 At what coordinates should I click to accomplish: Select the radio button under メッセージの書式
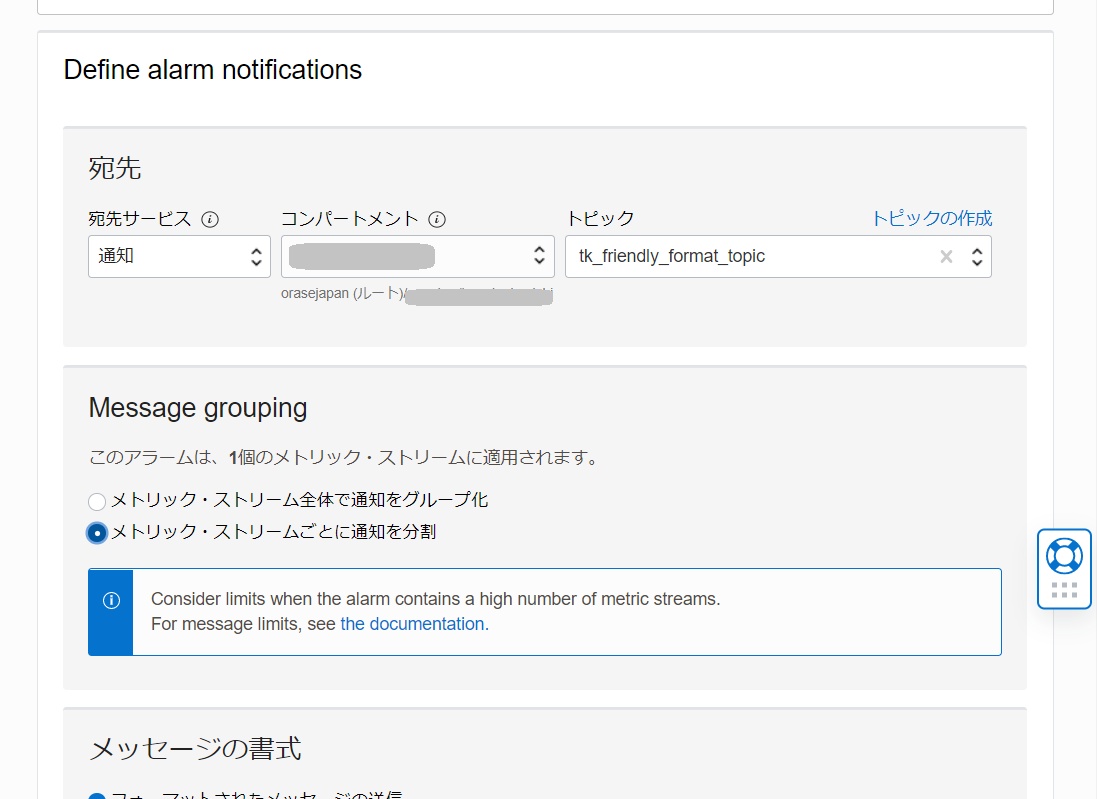point(97,797)
